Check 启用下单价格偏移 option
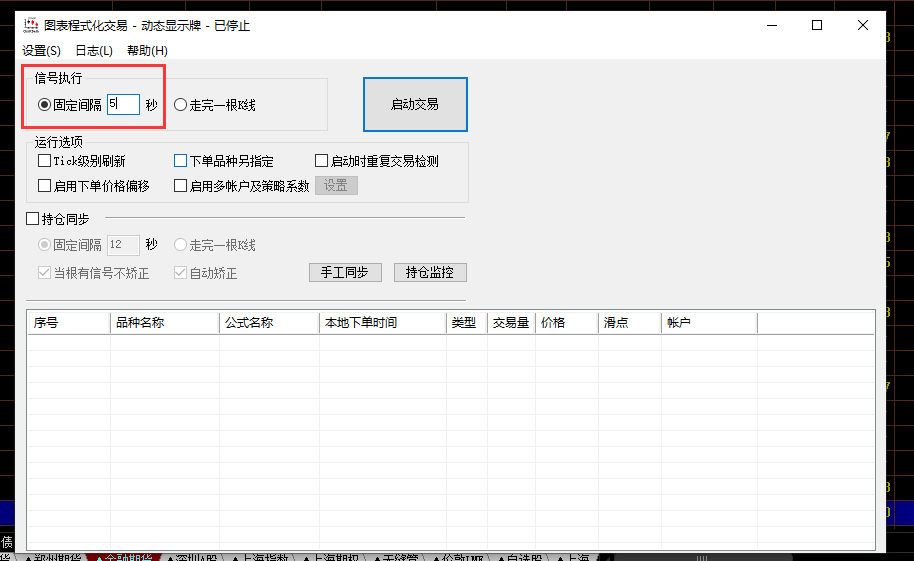 click(44, 186)
